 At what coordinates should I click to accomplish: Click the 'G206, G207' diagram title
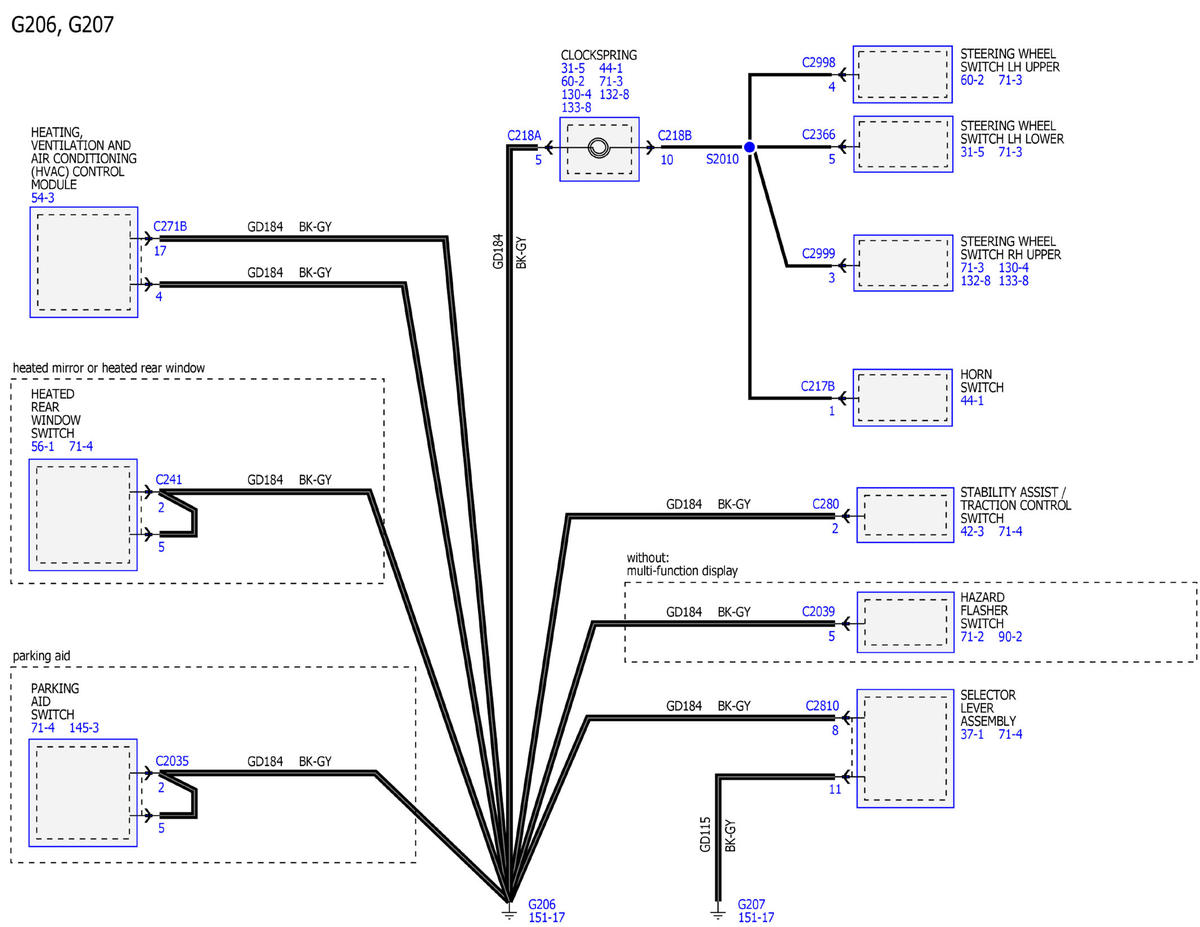point(62,24)
